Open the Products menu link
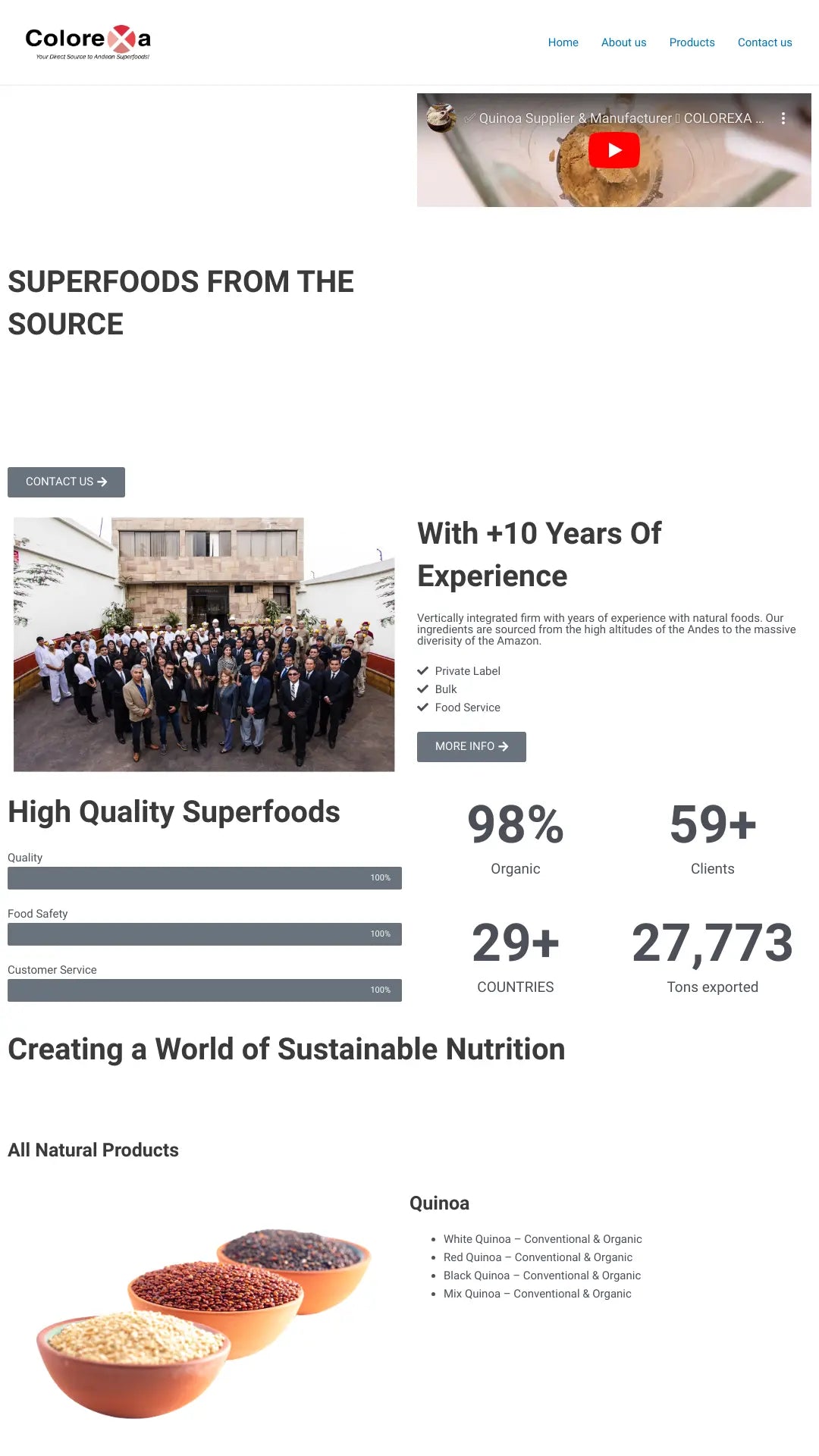The width and height of the screenshot is (819, 1456). (x=692, y=42)
